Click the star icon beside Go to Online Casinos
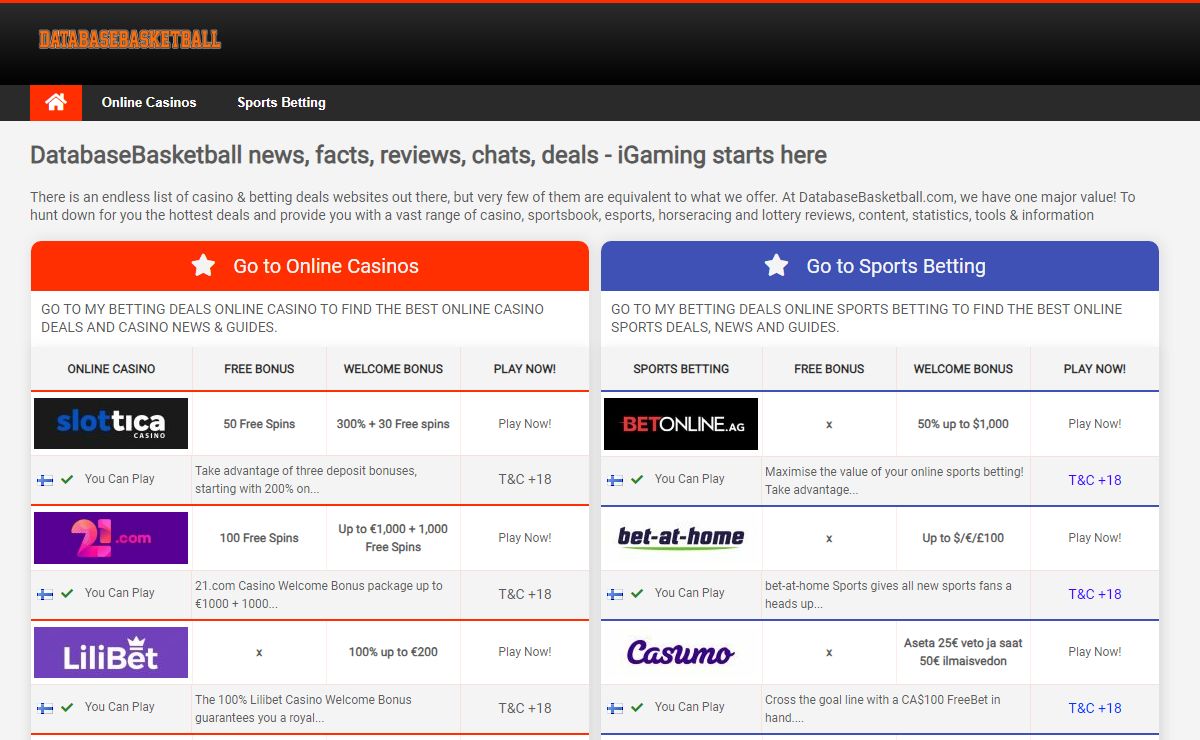 tap(203, 266)
